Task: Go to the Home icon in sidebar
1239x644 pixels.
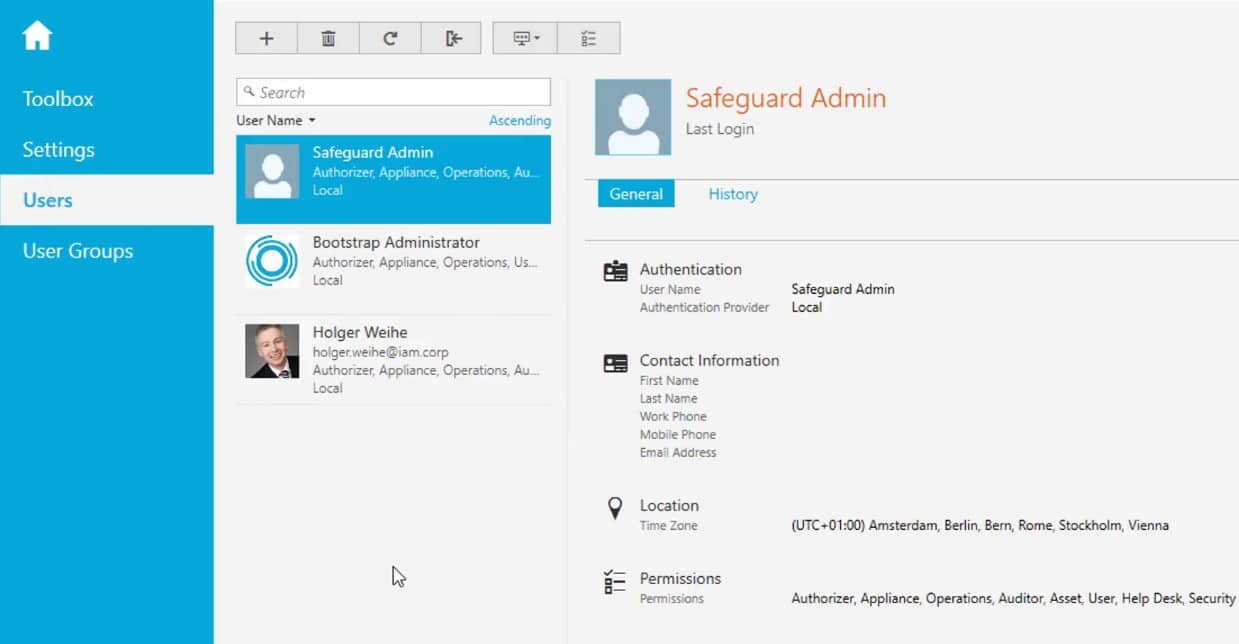Action: click(x=37, y=36)
